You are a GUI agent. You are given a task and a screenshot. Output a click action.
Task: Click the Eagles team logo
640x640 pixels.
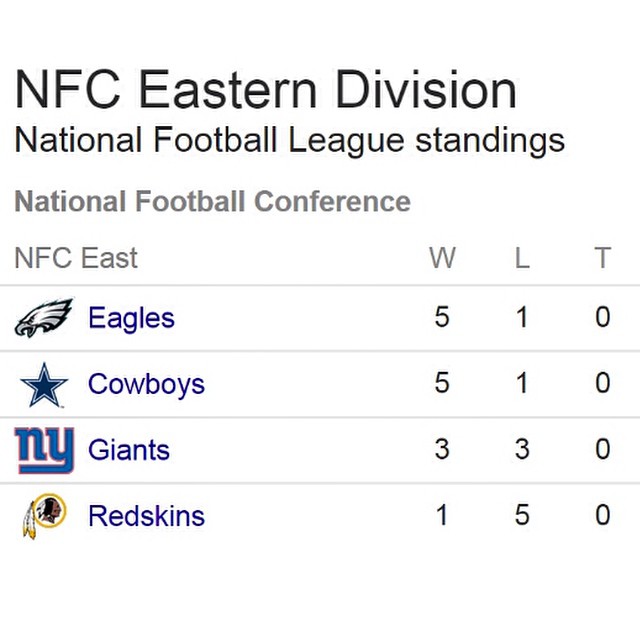[44, 318]
